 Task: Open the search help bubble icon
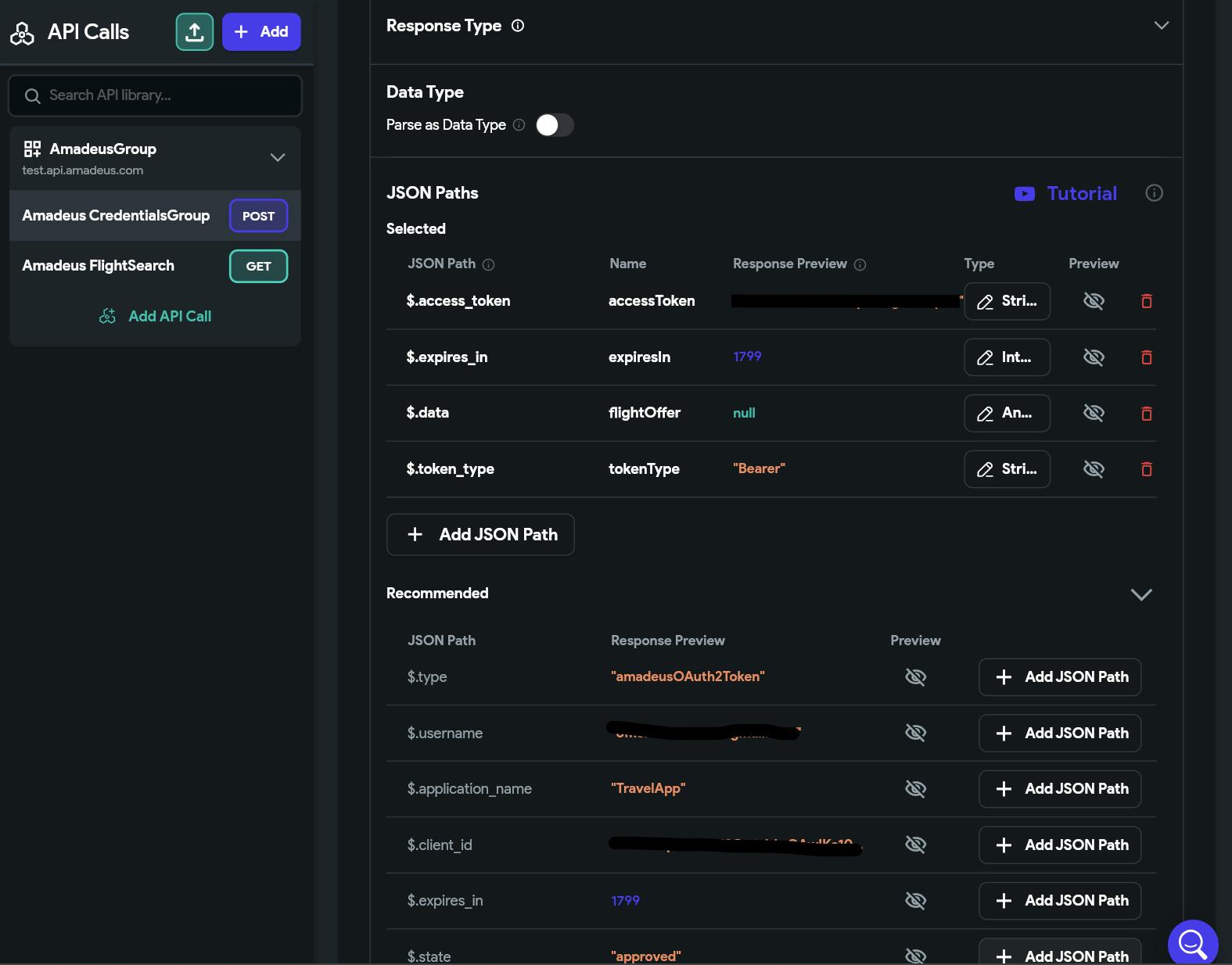[1192, 943]
